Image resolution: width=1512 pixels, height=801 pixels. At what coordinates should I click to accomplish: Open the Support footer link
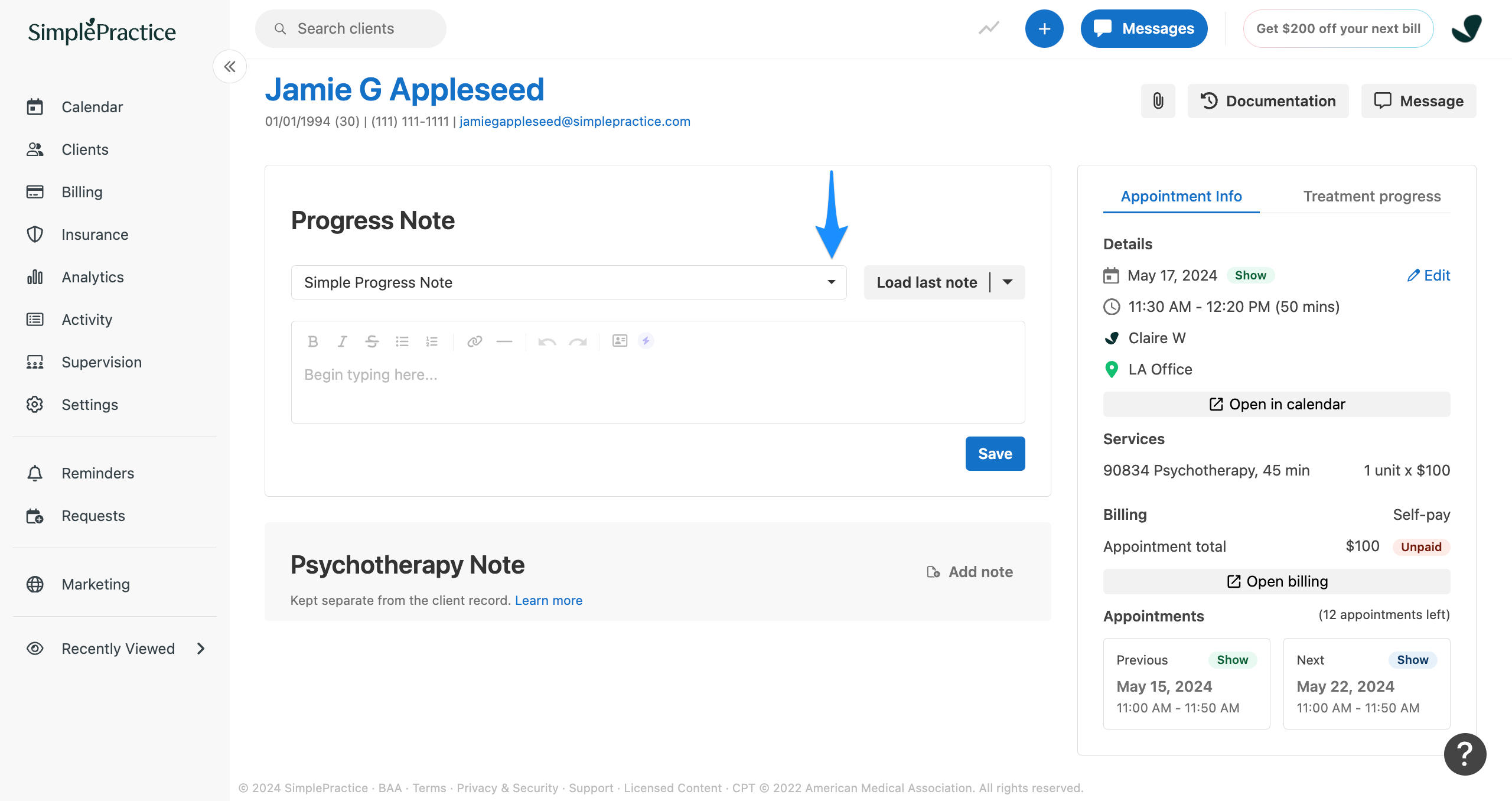(x=591, y=788)
